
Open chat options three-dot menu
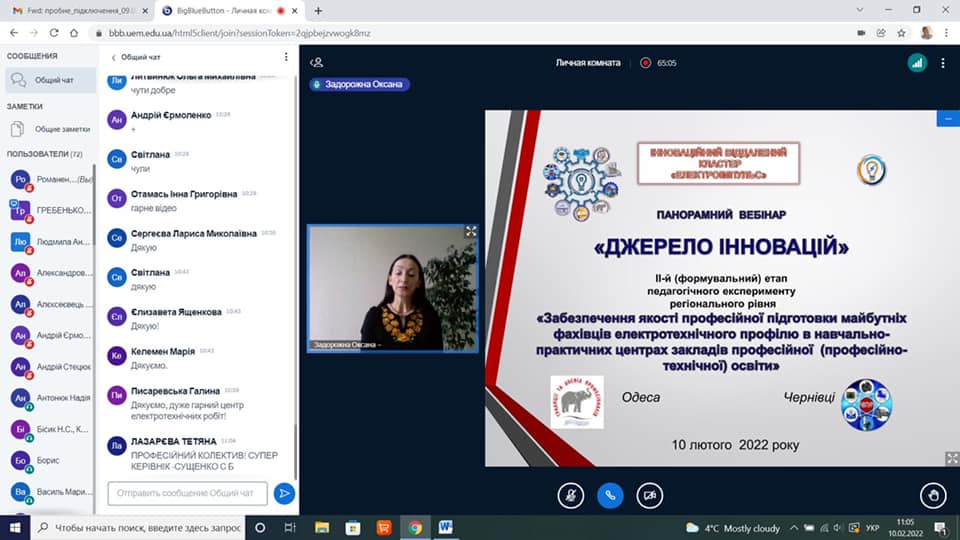[286, 57]
